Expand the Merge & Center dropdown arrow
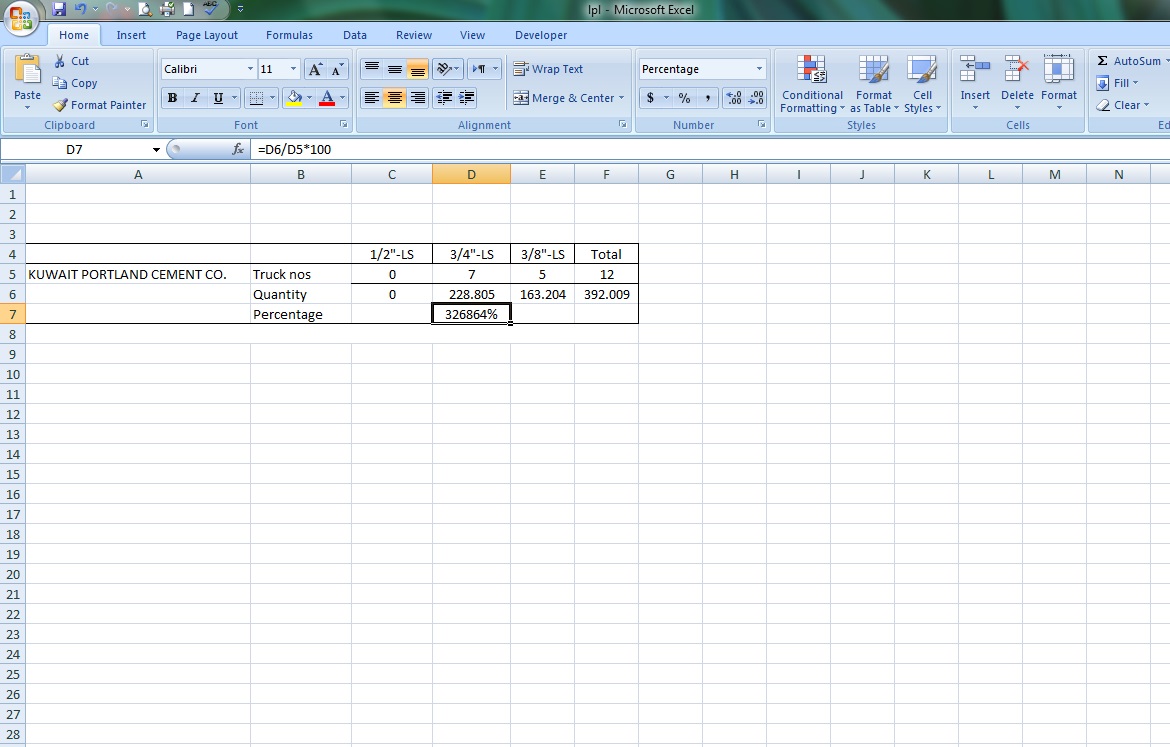This screenshot has width=1170, height=747. pyautogui.click(x=621, y=98)
